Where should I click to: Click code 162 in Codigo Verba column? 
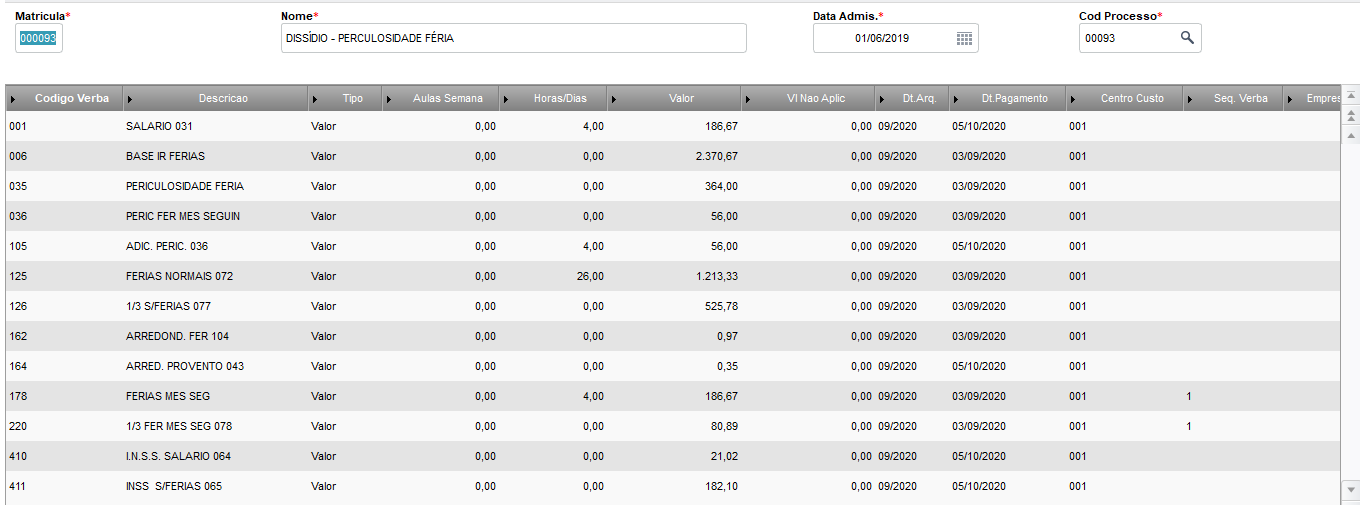(18, 336)
